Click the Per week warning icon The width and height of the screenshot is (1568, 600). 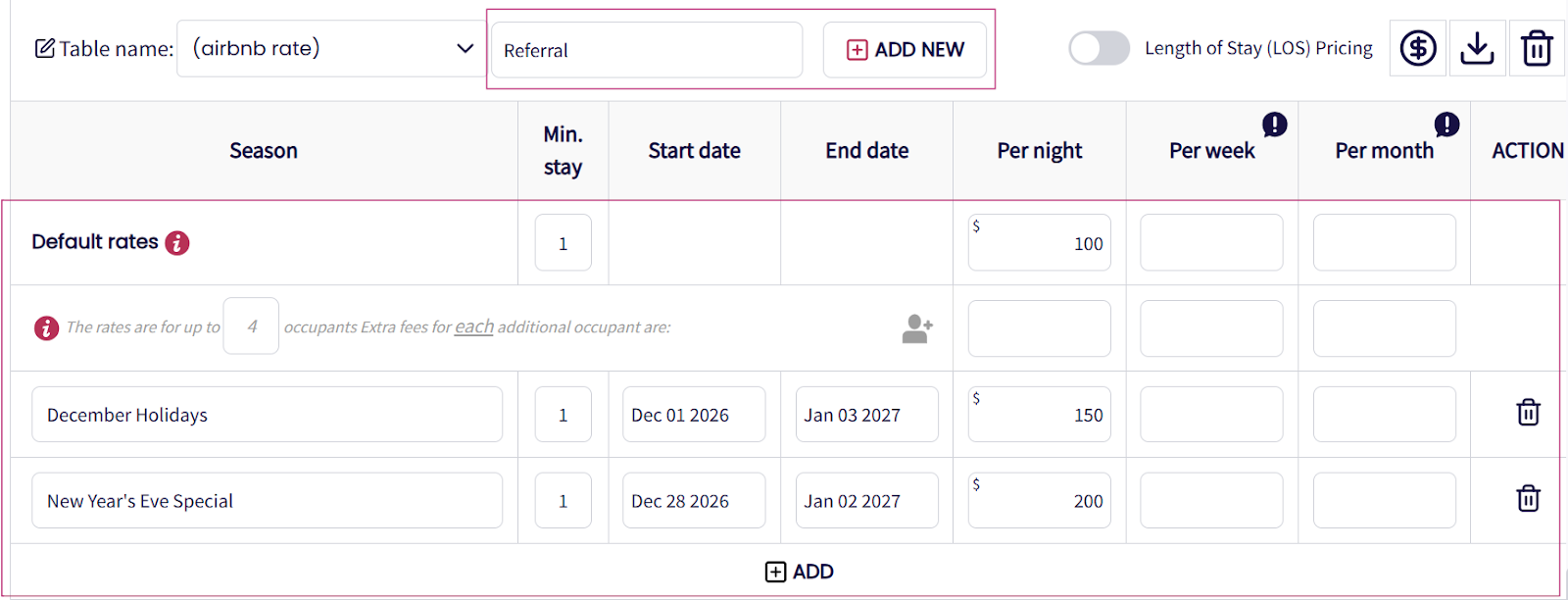click(x=1274, y=125)
